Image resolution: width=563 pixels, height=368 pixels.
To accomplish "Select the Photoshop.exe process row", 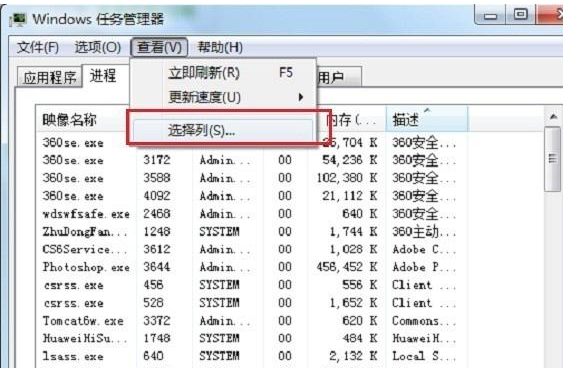I will pyautogui.click(x=249, y=267).
